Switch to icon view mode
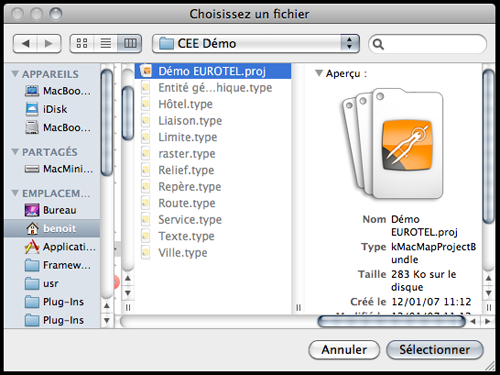This screenshot has height=375, width=500. tap(82, 44)
